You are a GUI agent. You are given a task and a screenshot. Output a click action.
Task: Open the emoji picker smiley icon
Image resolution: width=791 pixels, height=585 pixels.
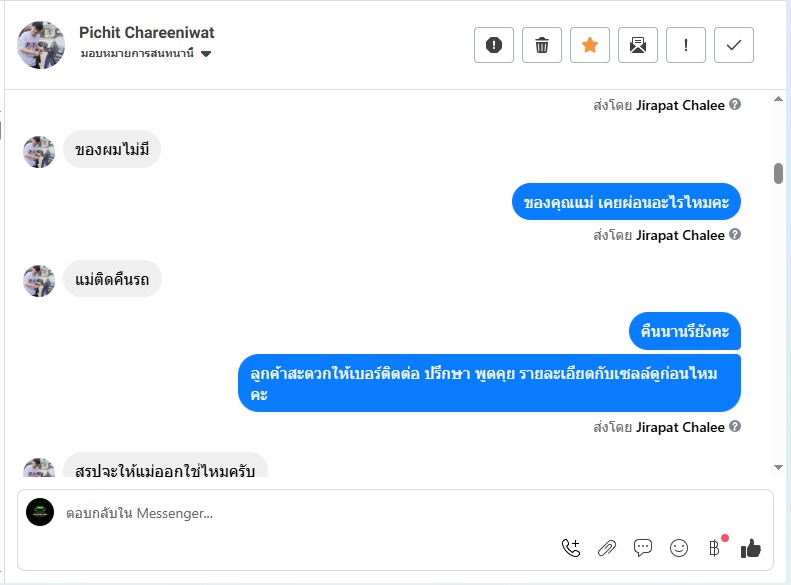[x=679, y=547]
